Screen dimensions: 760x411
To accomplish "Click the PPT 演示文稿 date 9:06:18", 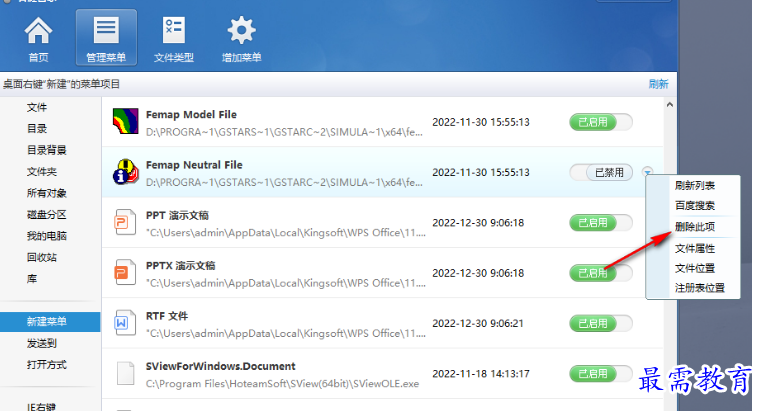I will pyautogui.click(x=478, y=223).
